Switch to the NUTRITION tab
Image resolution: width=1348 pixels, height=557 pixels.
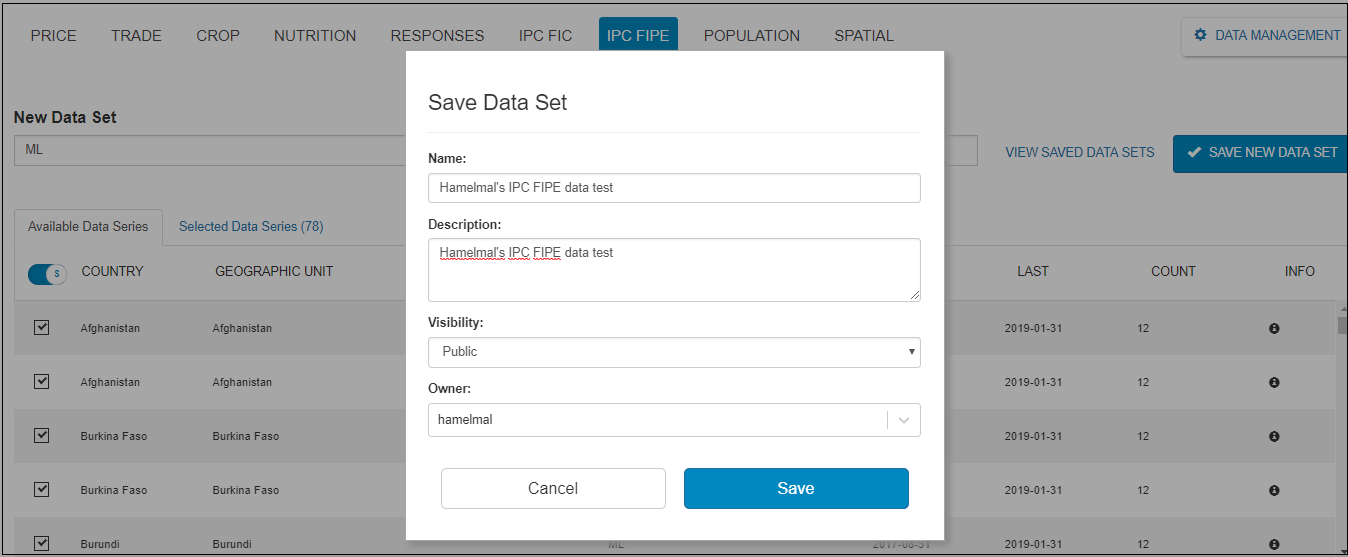[315, 36]
